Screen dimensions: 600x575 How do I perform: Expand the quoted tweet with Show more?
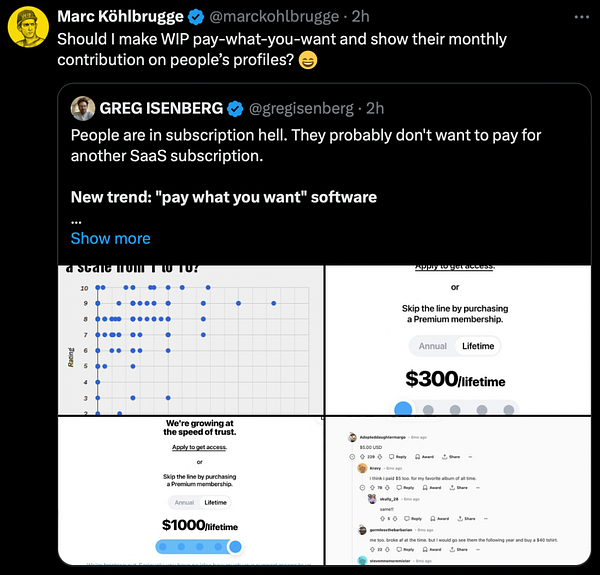point(111,238)
